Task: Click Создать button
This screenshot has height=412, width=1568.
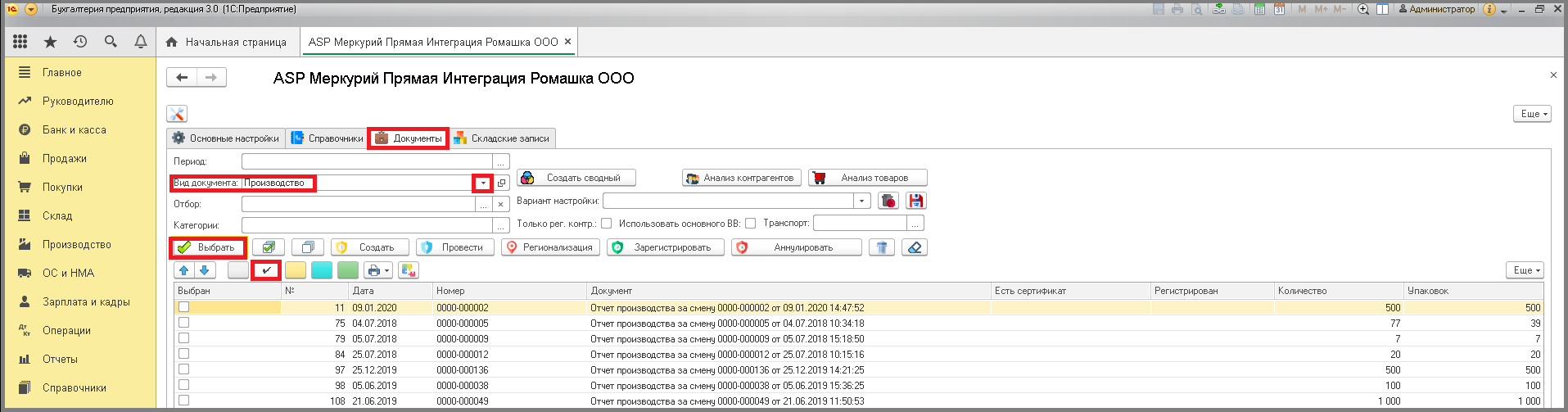Action: tap(369, 247)
